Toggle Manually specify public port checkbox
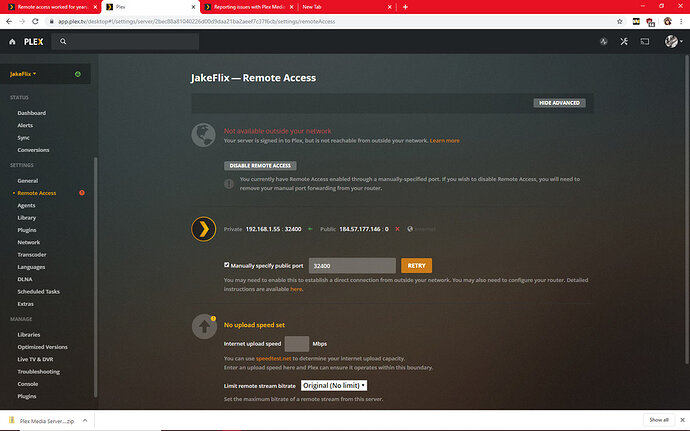690x431 pixels. tap(227, 265)
